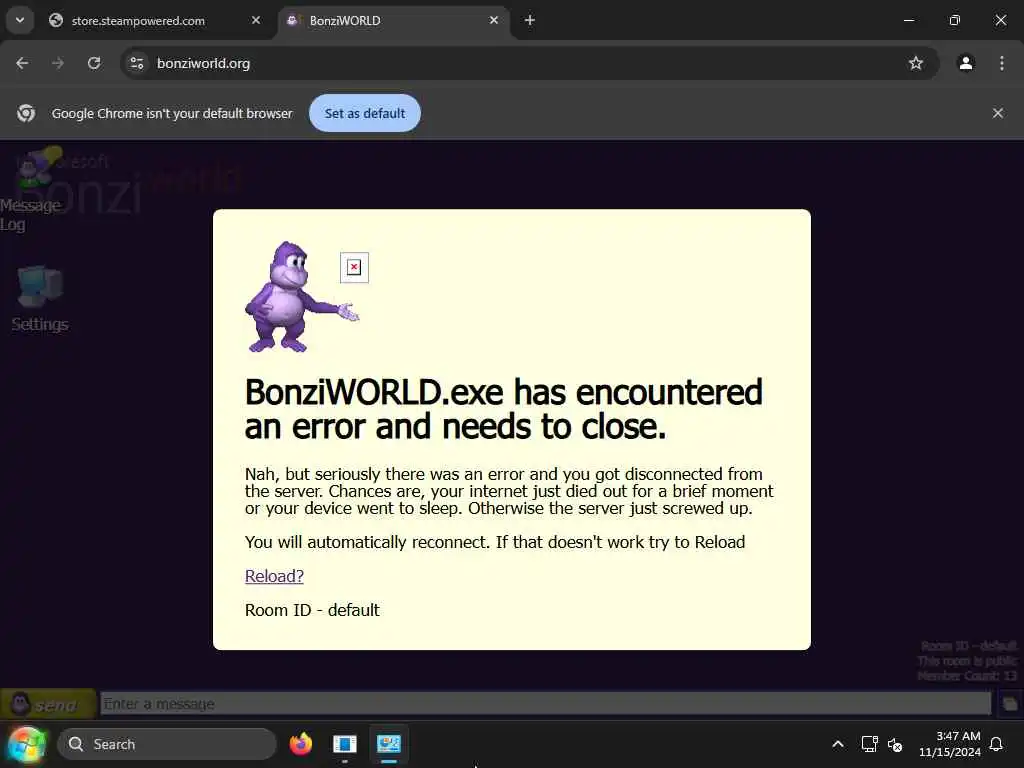View site information icon in address bar
The image size is (1024, 768).
[x=137, y=63]
